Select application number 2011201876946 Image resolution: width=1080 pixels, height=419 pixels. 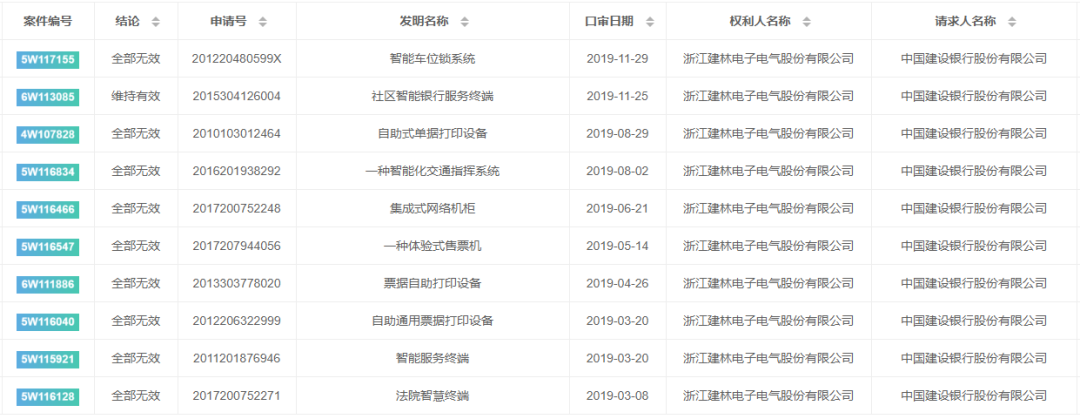click(x=237, y=358)
